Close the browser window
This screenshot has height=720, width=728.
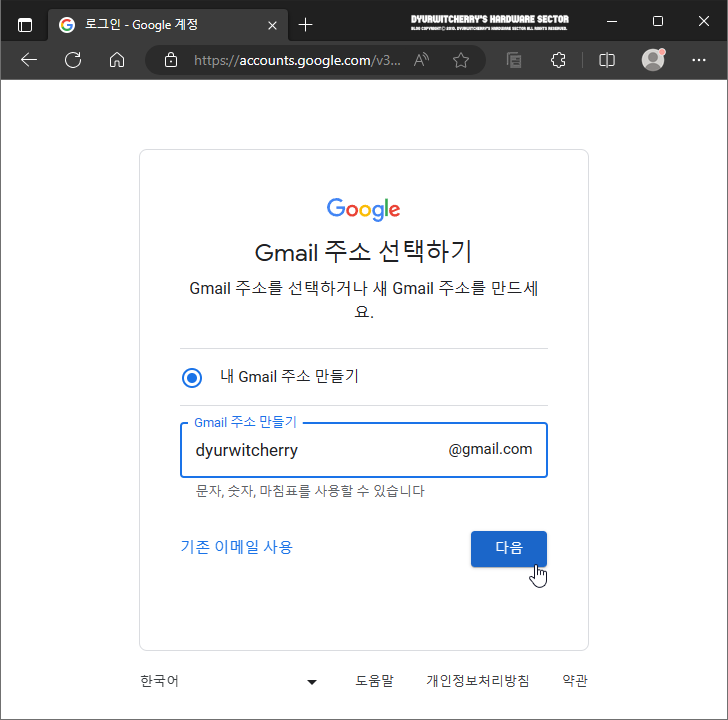click(x=703, y=21)
